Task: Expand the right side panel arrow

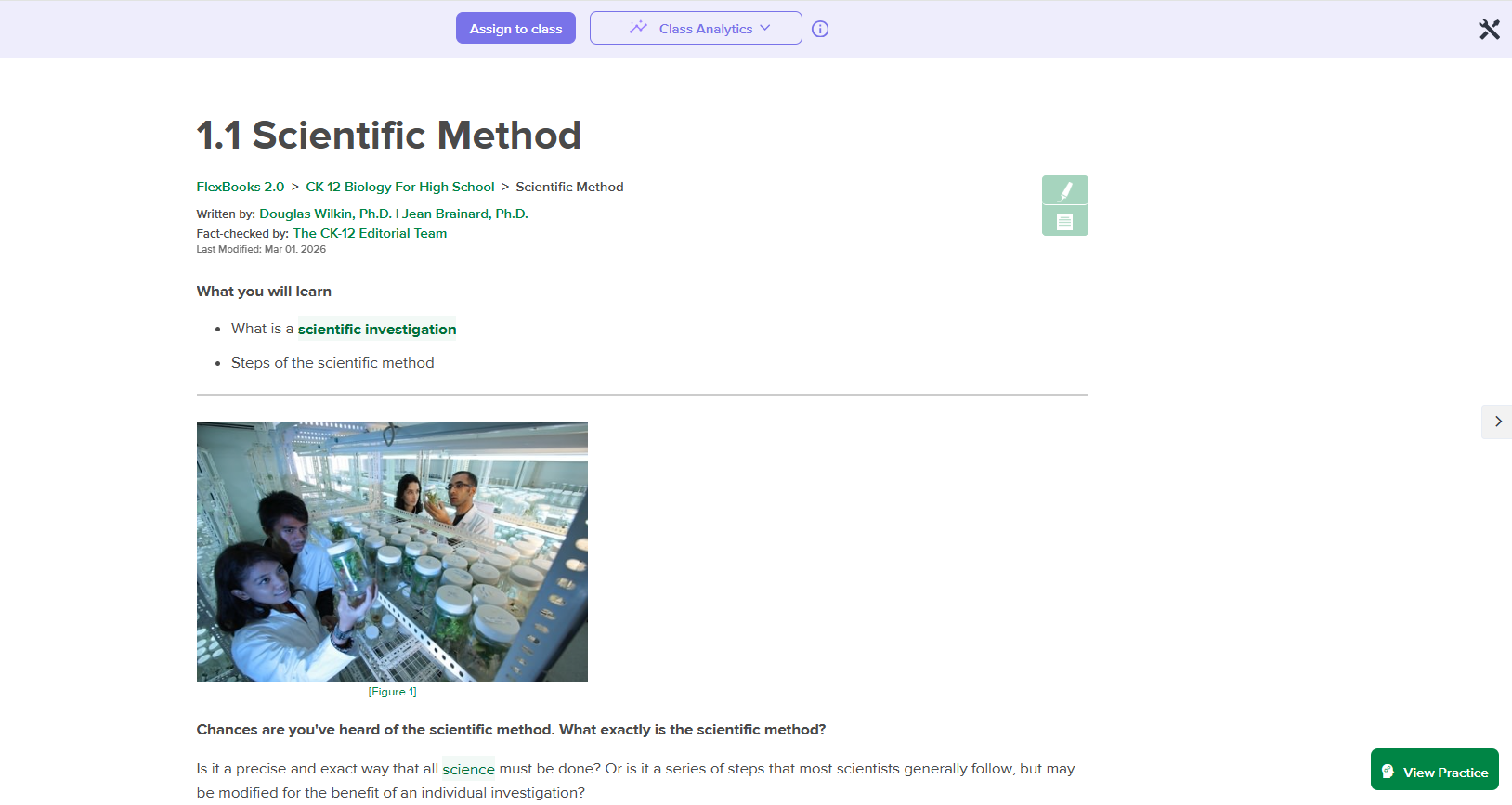Action: (1497, 422)
